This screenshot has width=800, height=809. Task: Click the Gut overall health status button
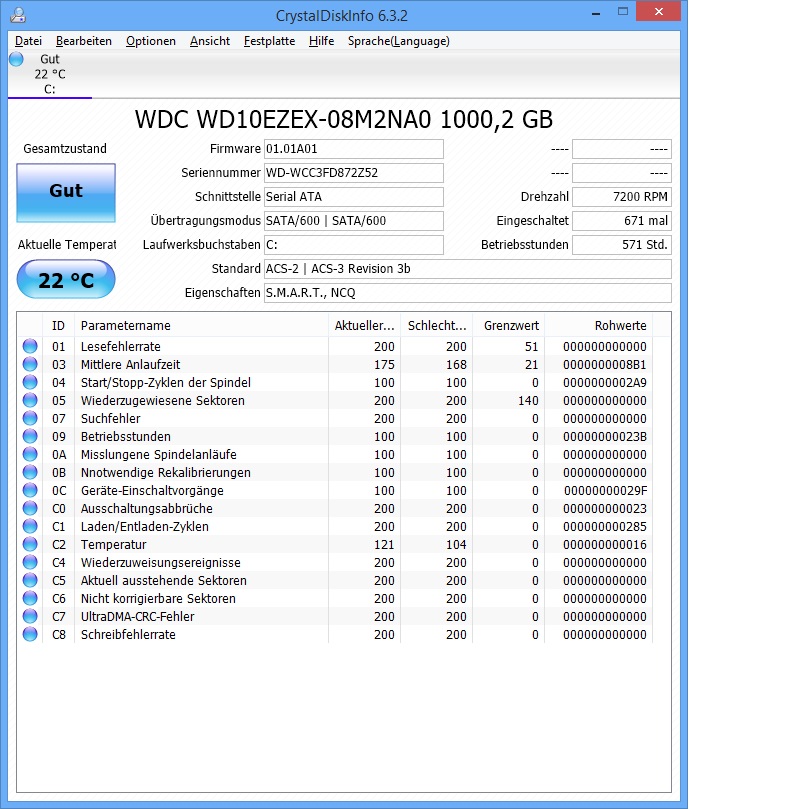click(66, 193)
